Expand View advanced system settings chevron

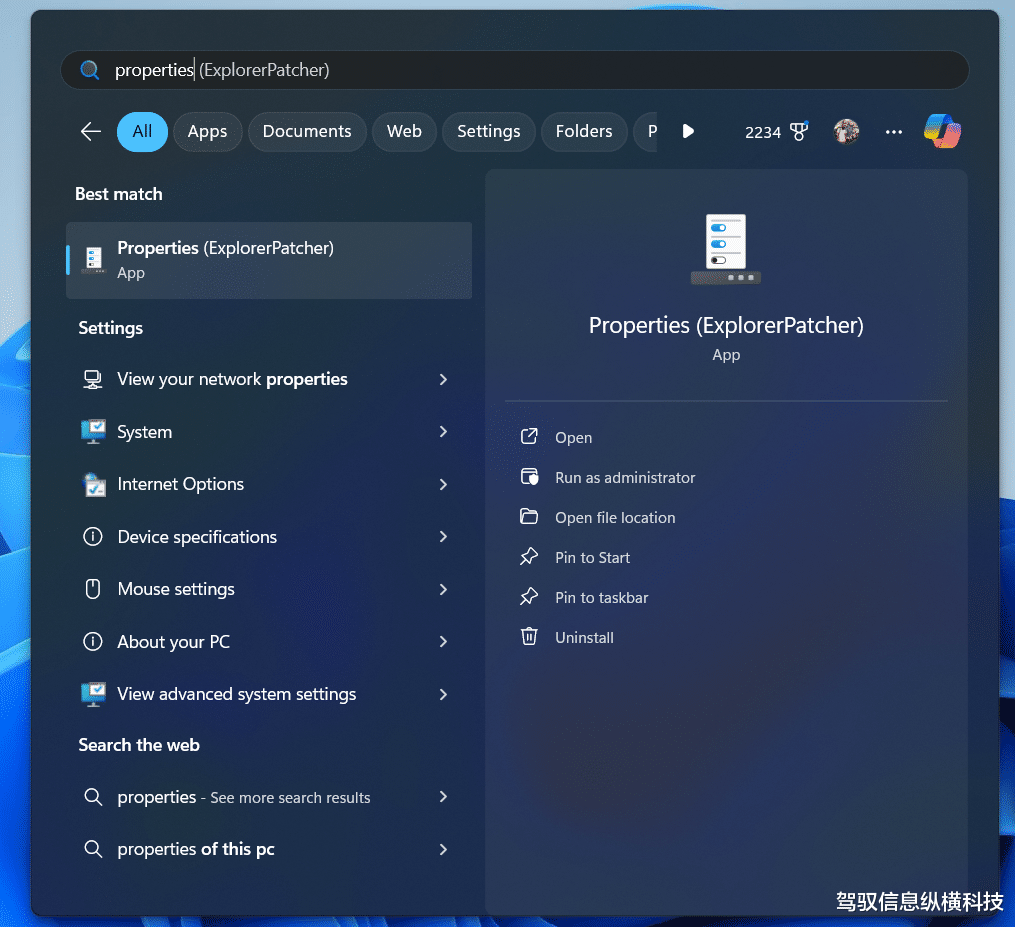click(443, 694)
